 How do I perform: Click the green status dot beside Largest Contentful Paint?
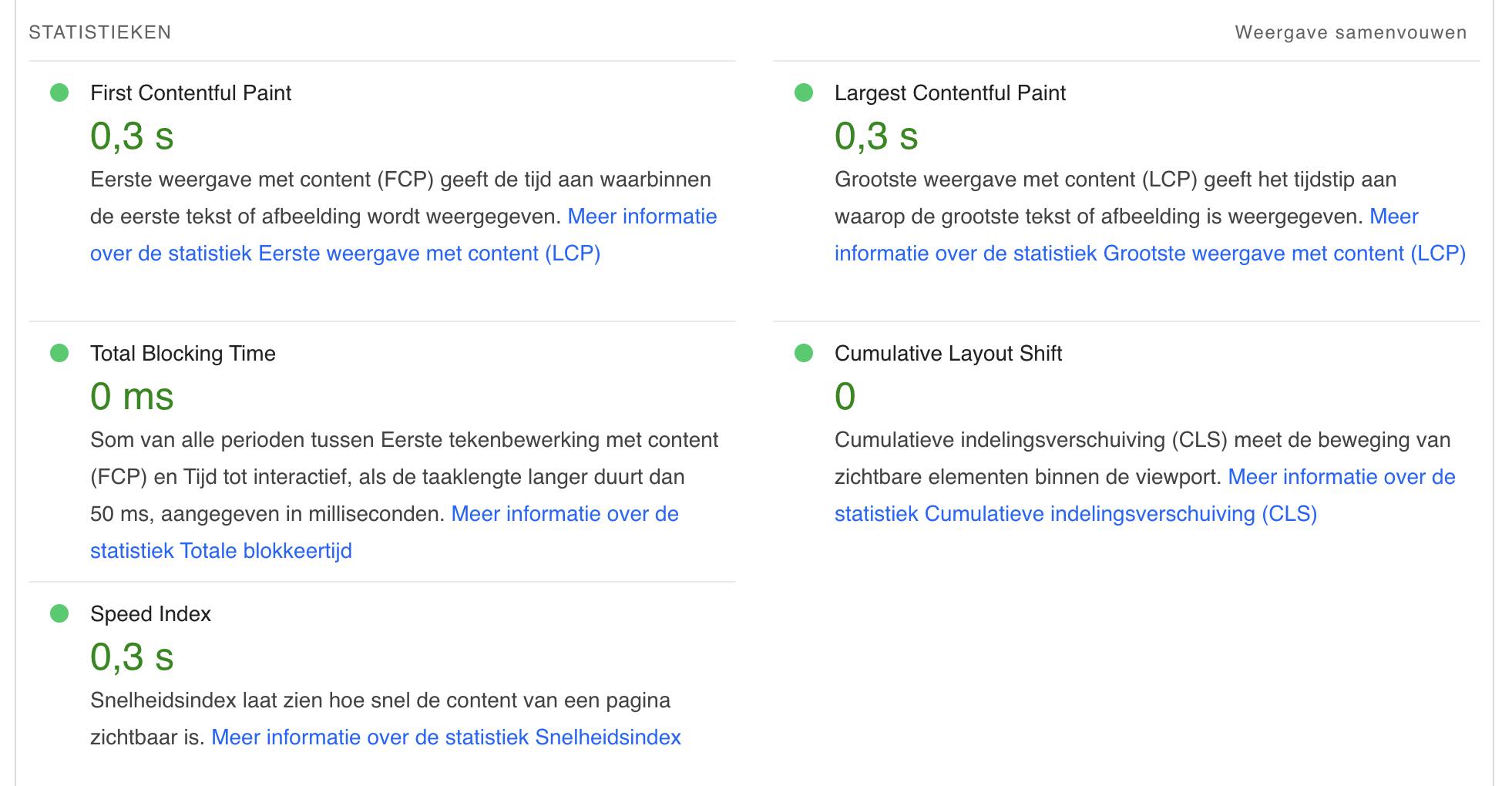(804, 93)
